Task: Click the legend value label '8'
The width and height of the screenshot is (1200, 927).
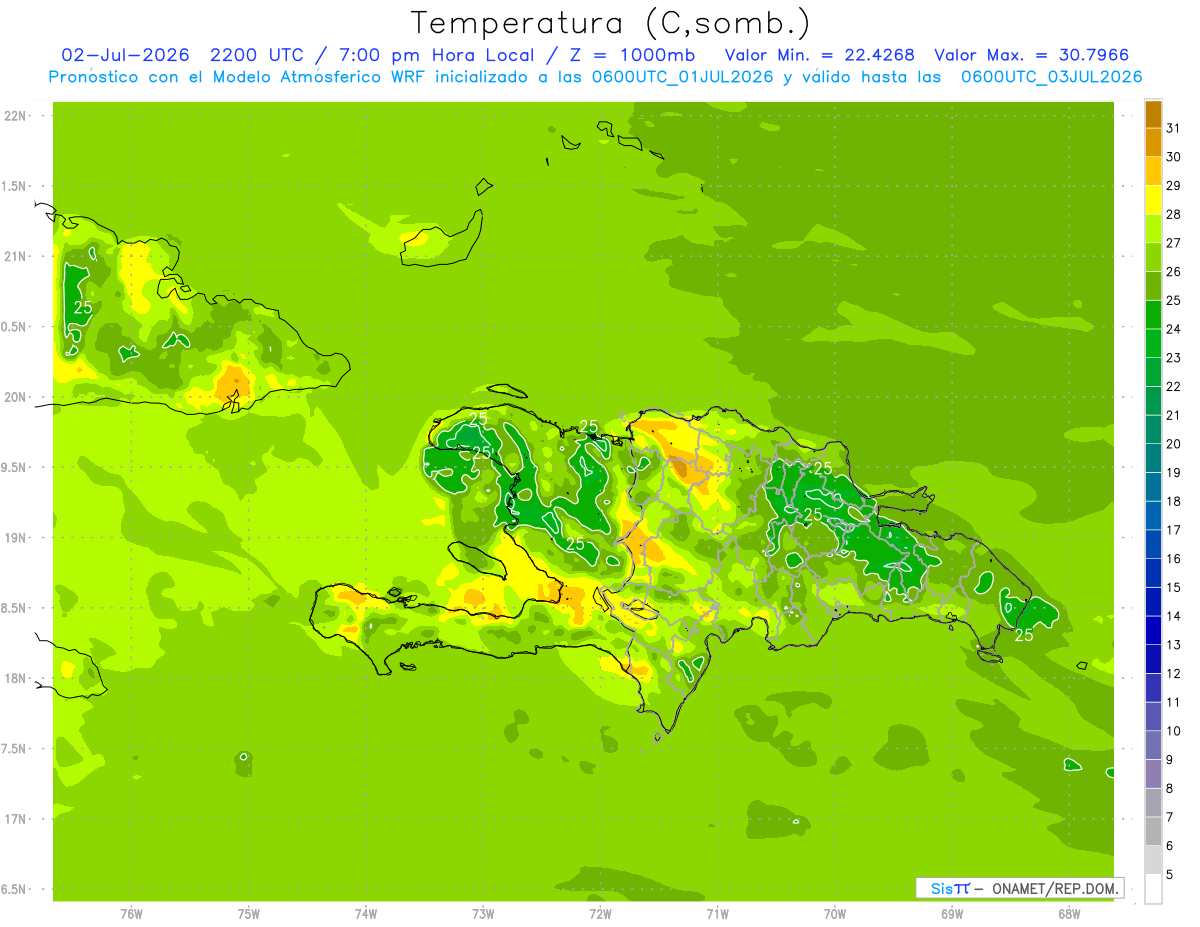Action: pos(1170,788)
